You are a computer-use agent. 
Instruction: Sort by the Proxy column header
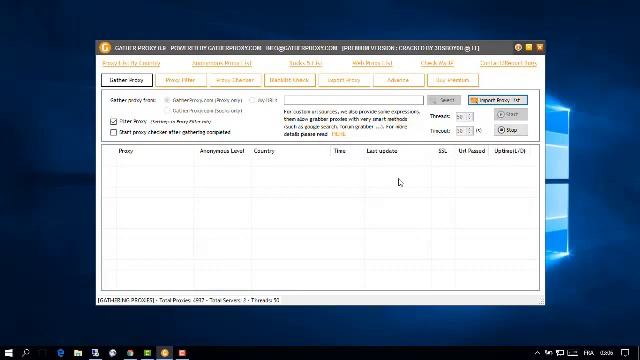(x=126, y=151)
